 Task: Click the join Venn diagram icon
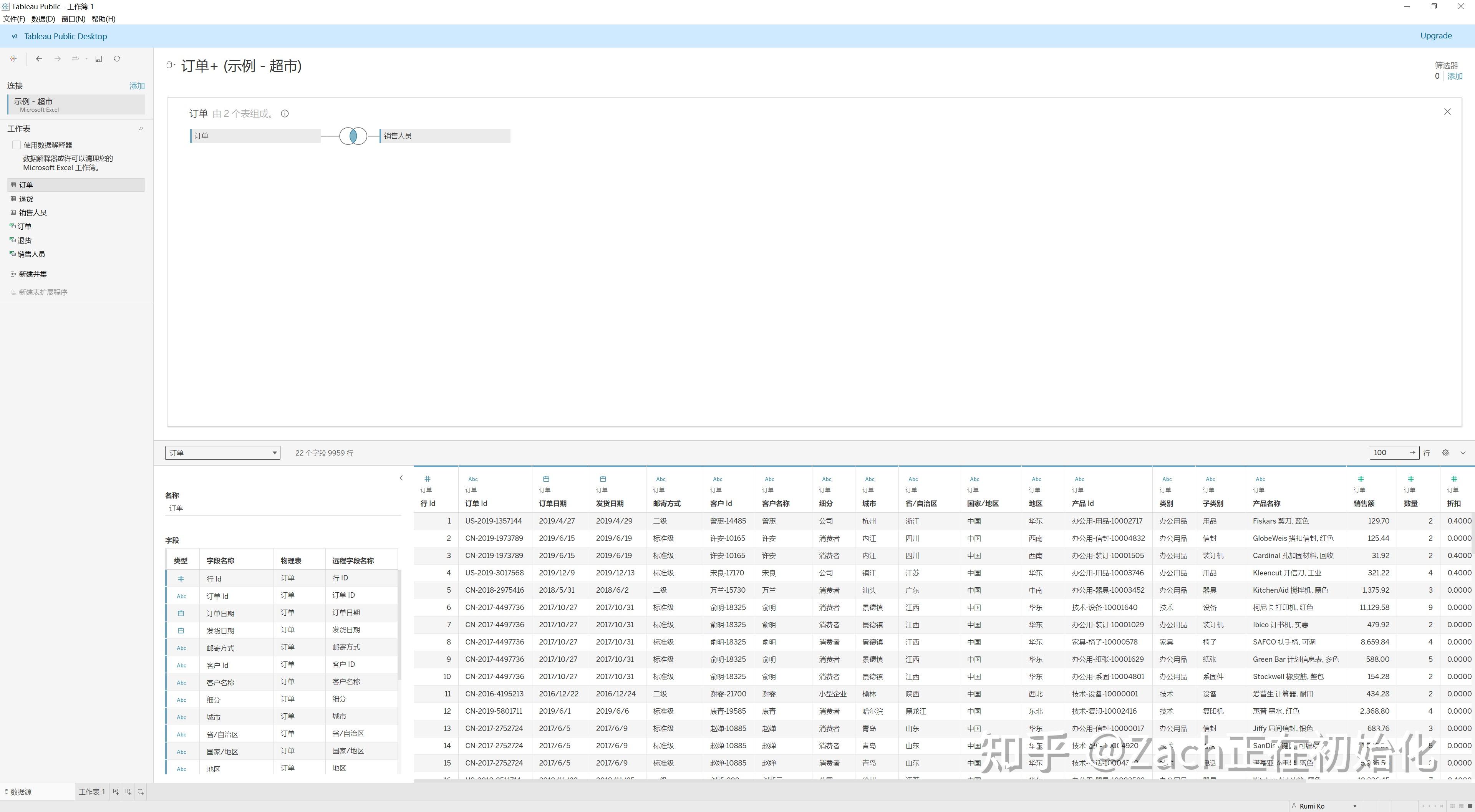pos(353,136)
